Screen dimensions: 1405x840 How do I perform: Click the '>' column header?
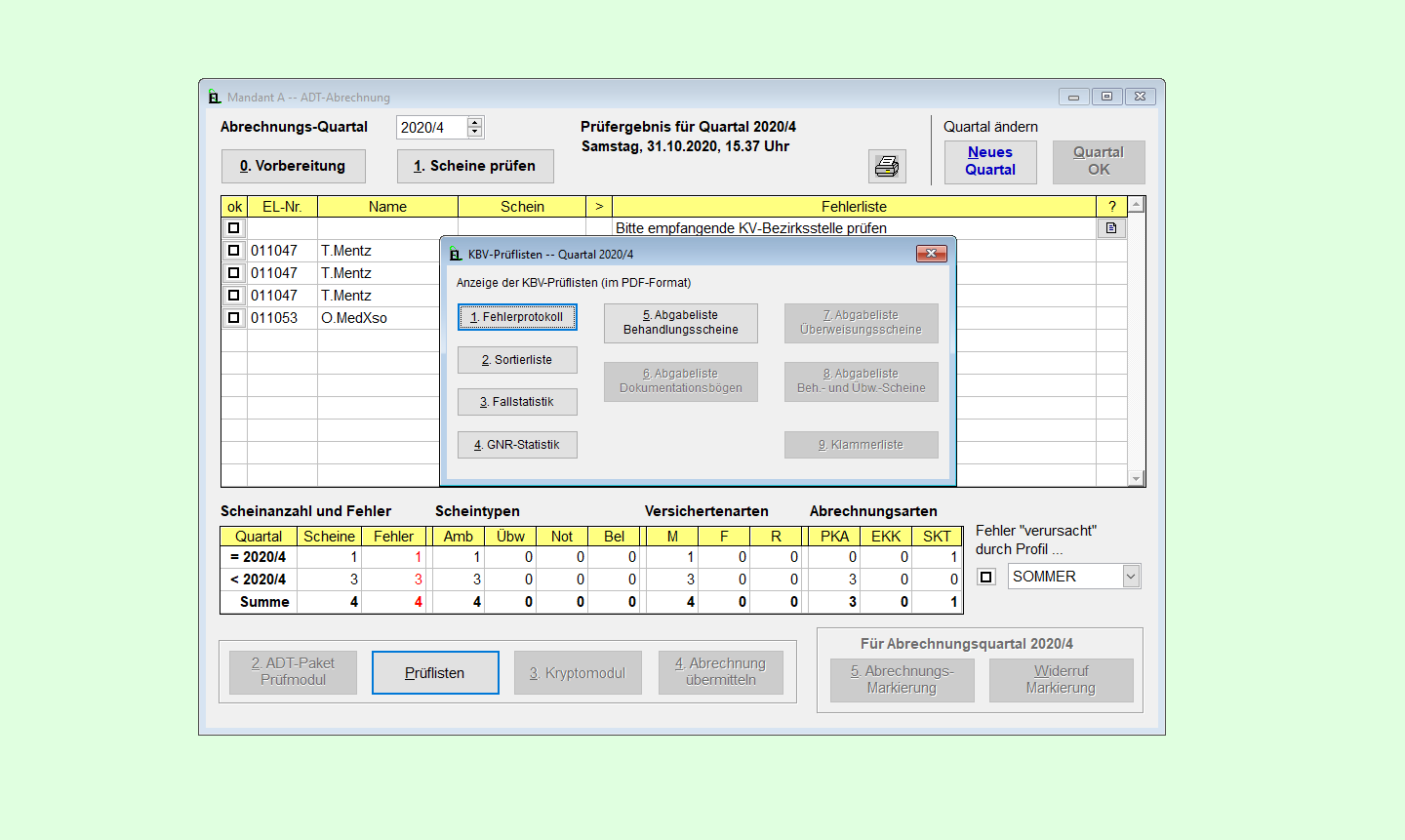tap(599, 207)
